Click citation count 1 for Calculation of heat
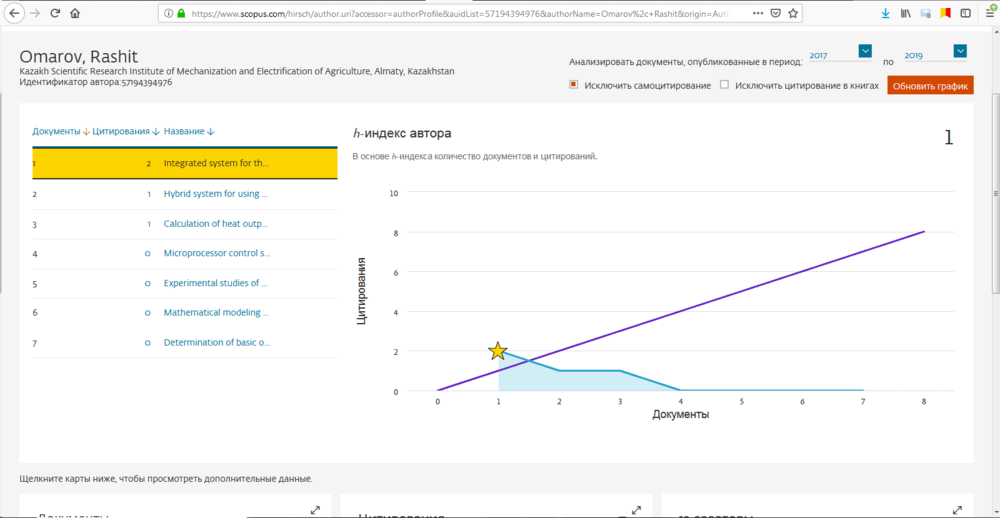Image resolution: width=1000 pixels, height=518 pixels. coord(149,224)
